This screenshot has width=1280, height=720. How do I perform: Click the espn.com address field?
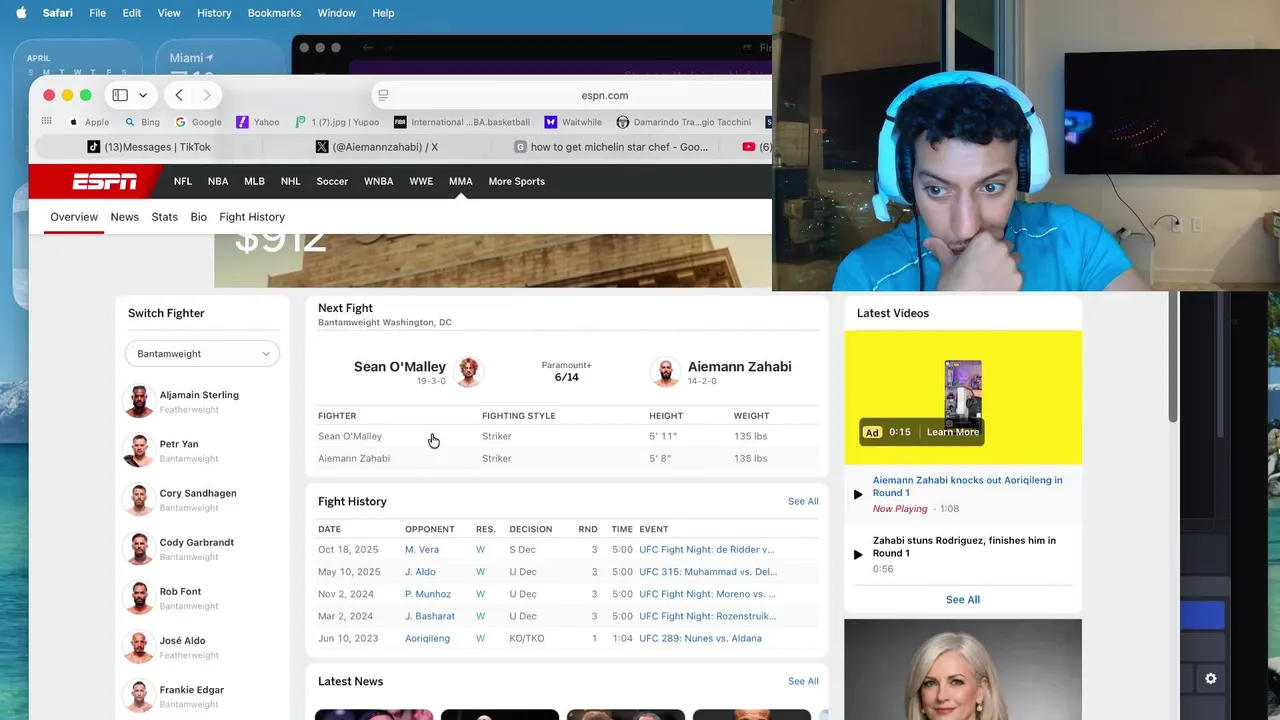[x=604, y=95]
